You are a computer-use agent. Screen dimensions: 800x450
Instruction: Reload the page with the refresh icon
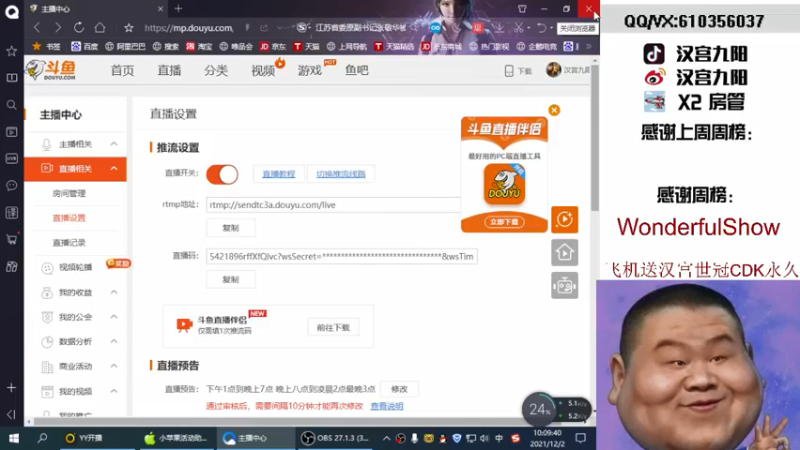click(79, 28)
